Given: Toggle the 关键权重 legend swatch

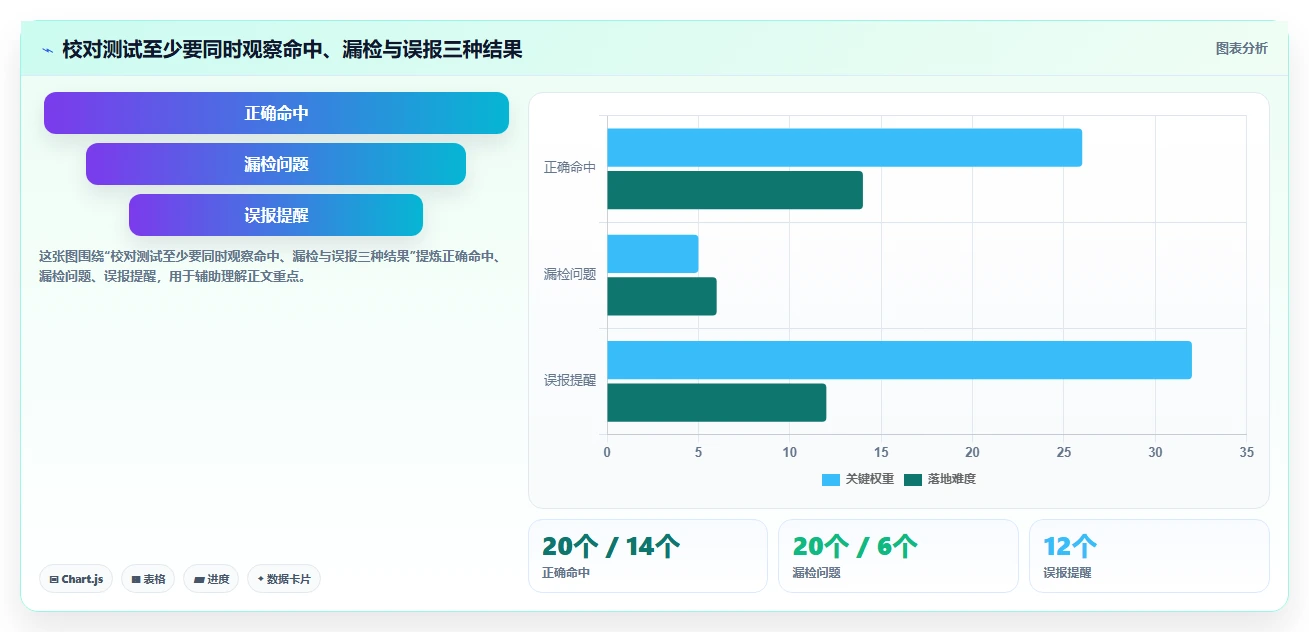Looking at the screenshot, I should [x=831, y=480].
